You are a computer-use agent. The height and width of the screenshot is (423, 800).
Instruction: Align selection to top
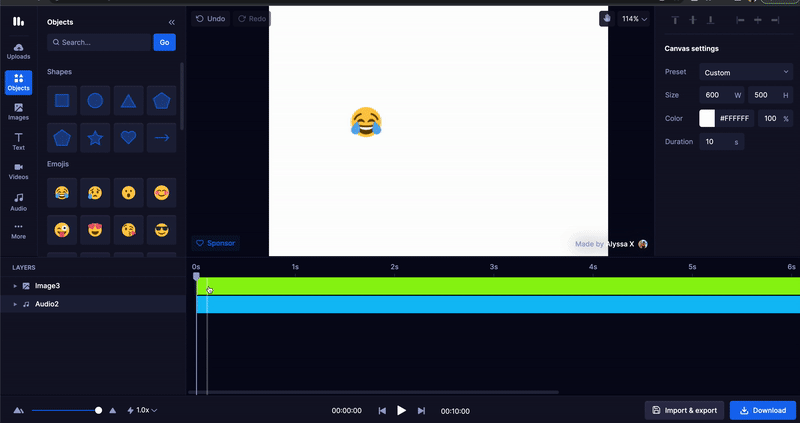pyautogui.click(x=675, y=20)
